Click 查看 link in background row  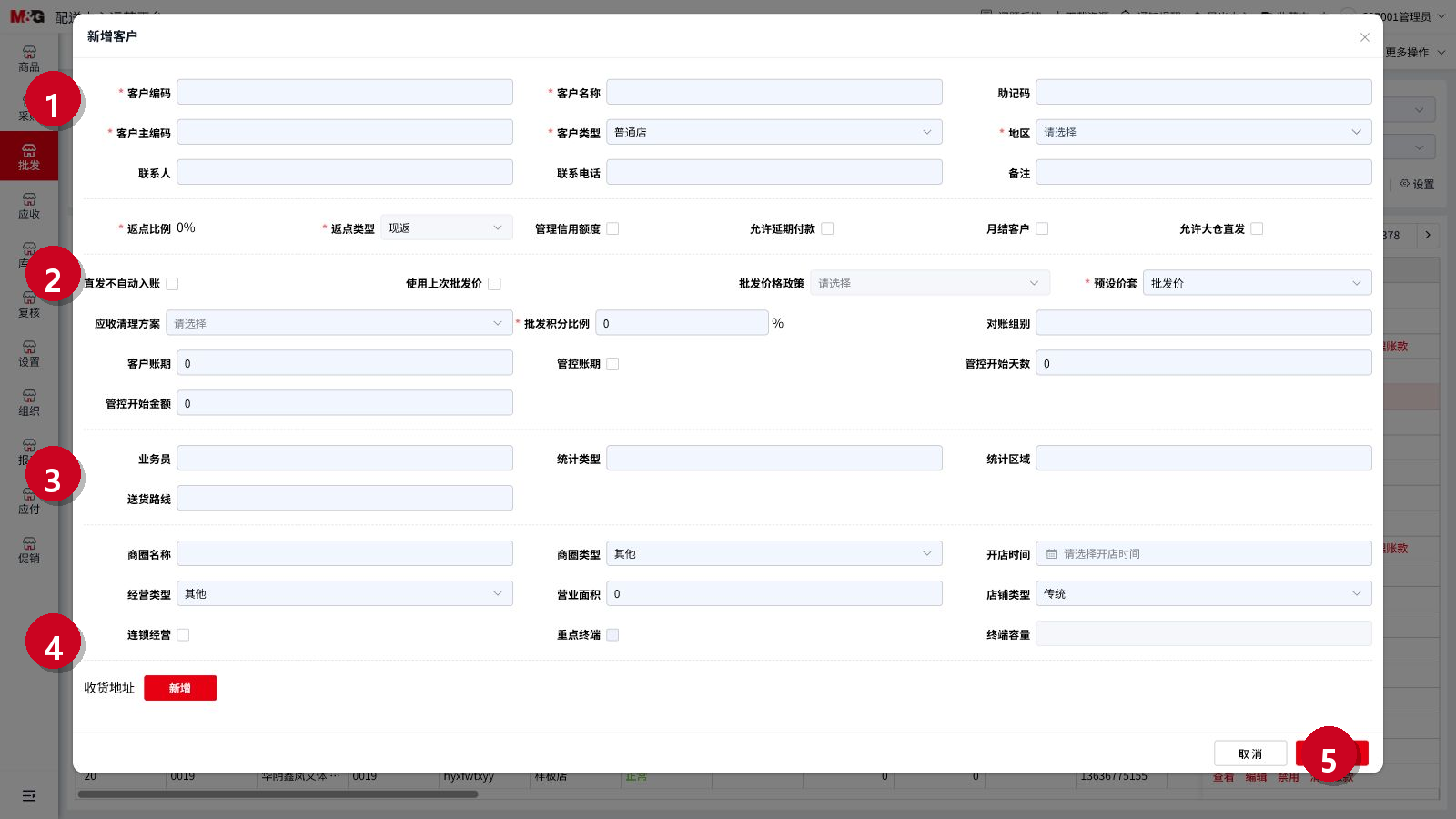[1223, 777]
